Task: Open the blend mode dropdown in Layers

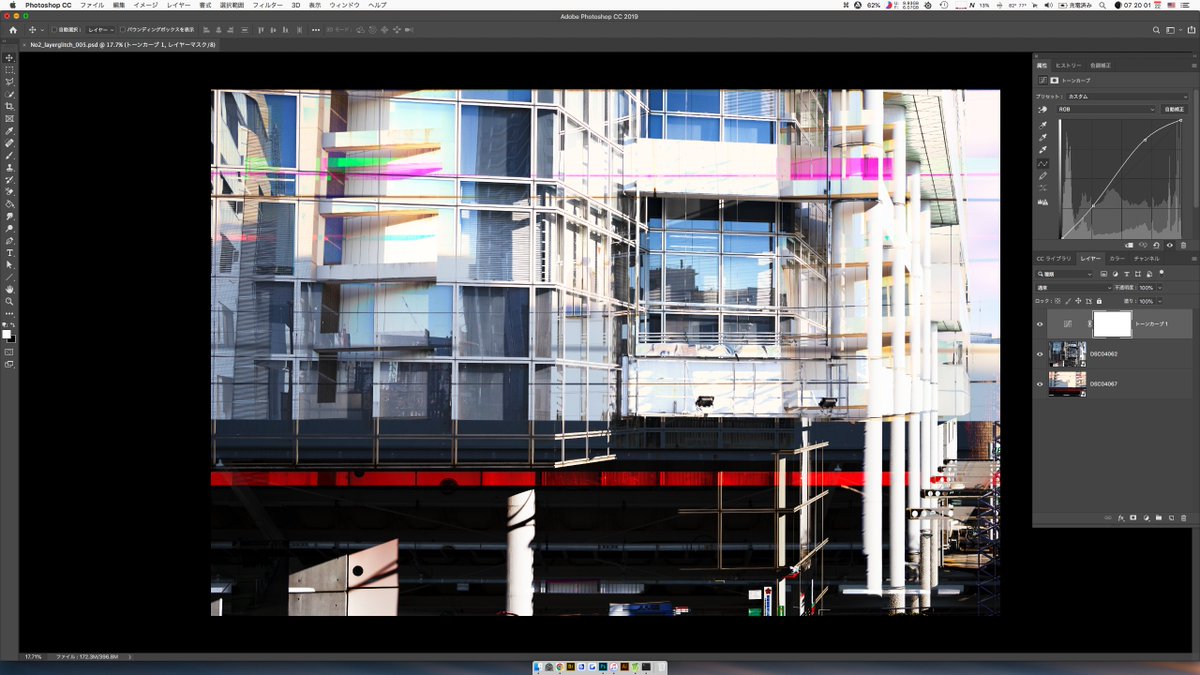Action: (1072, 288)
